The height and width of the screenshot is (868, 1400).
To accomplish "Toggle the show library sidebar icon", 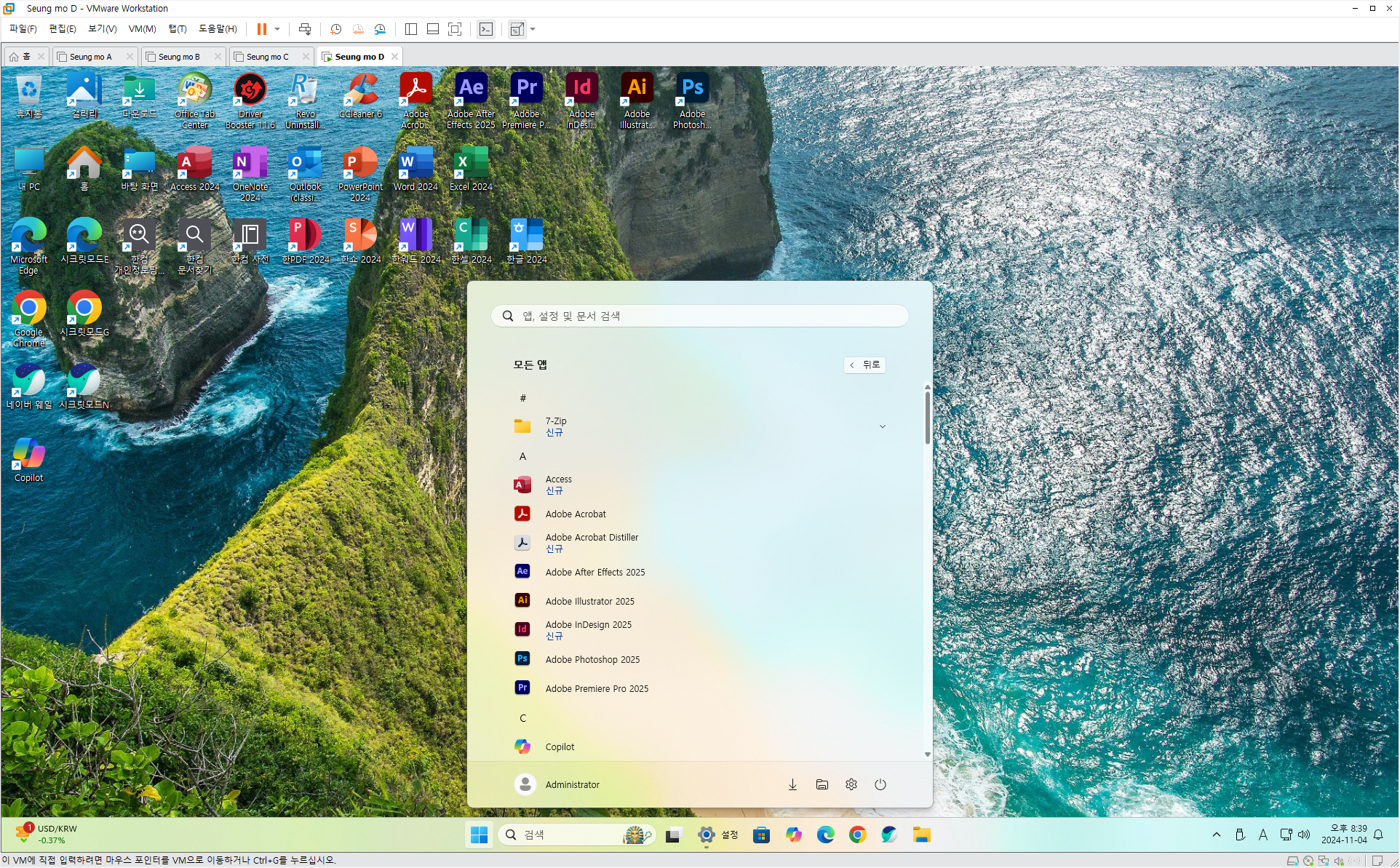I will [x=411, y=29].
